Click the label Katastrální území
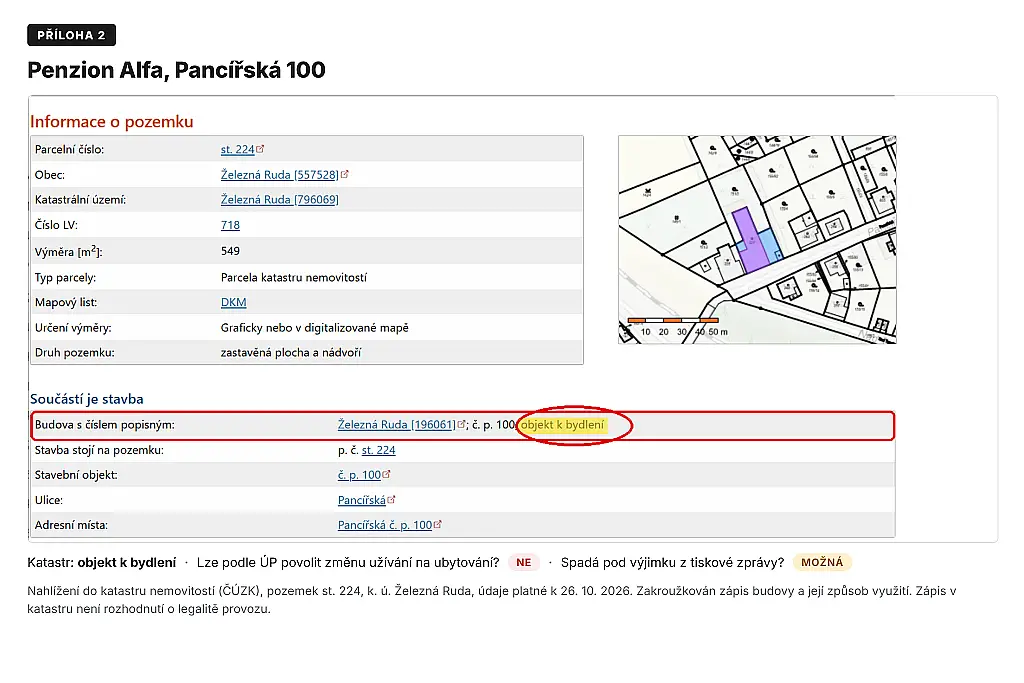This screenshot has height=683, width=1024. coord(80,200)
